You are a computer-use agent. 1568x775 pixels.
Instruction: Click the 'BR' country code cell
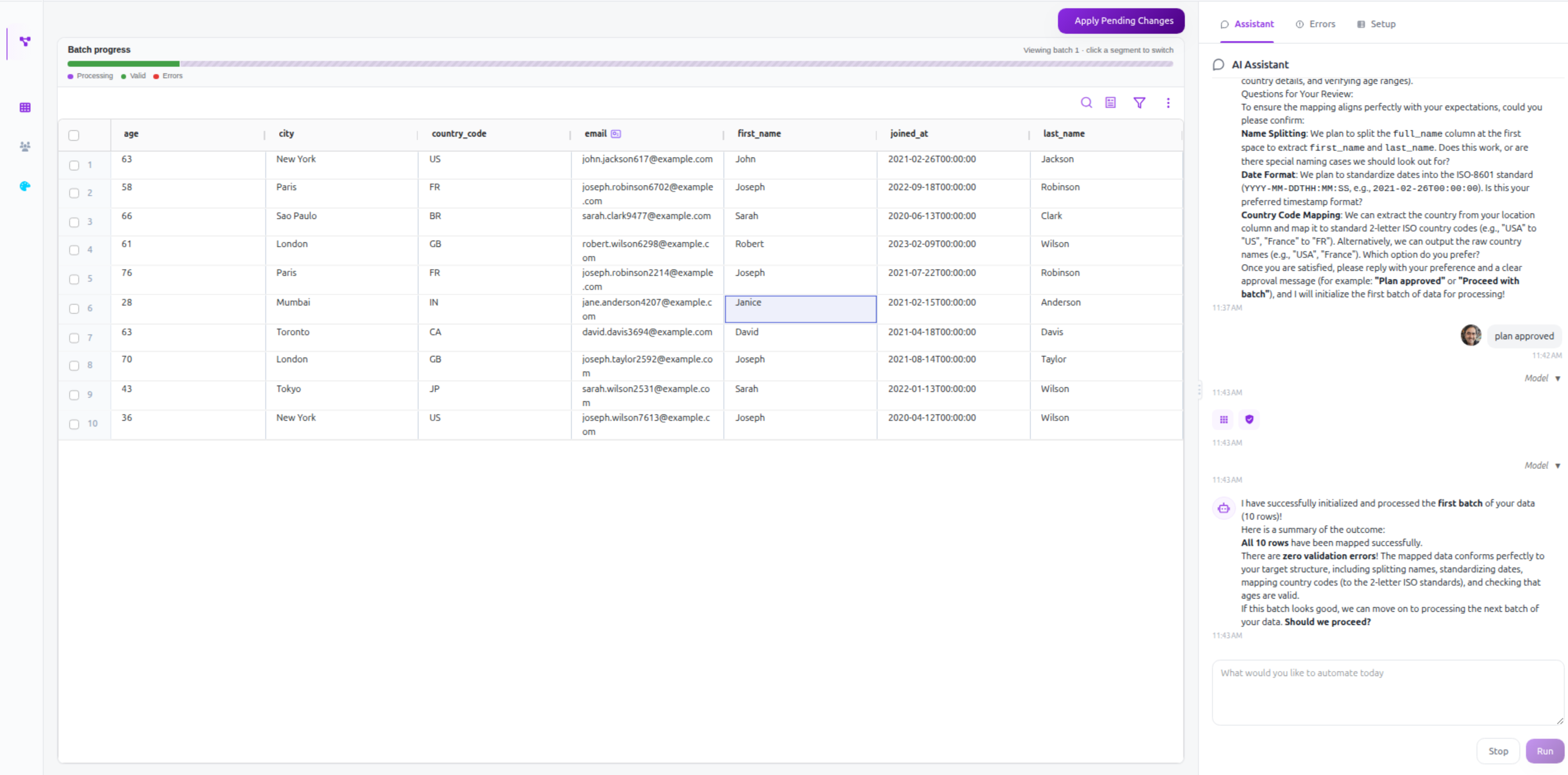click(x=494, y=222)
